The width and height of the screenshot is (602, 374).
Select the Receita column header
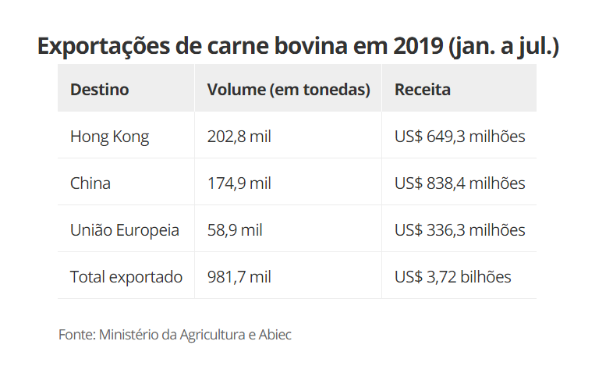click(422, 89)
